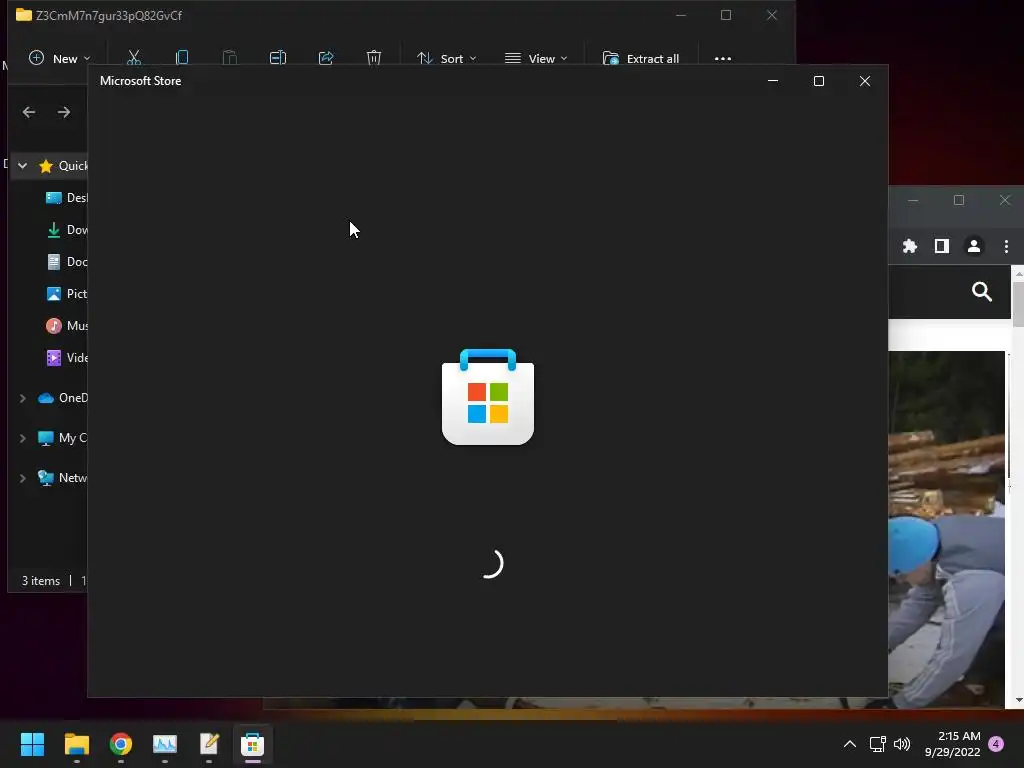Expand the OneDrive tree node
Viewport: 1024px width, 768px height.
22,398
